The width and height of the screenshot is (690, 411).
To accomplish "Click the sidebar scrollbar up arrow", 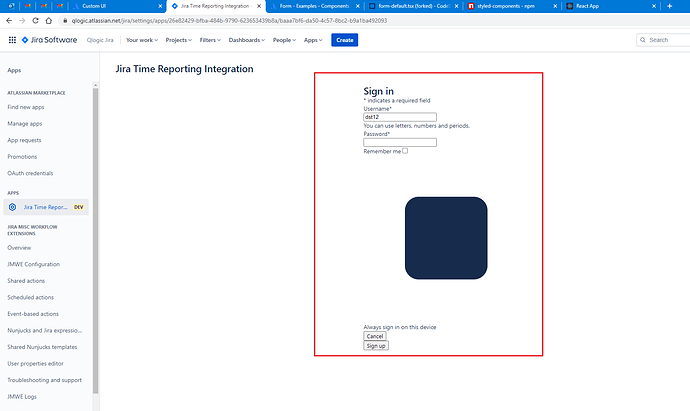I will [95, 85].
